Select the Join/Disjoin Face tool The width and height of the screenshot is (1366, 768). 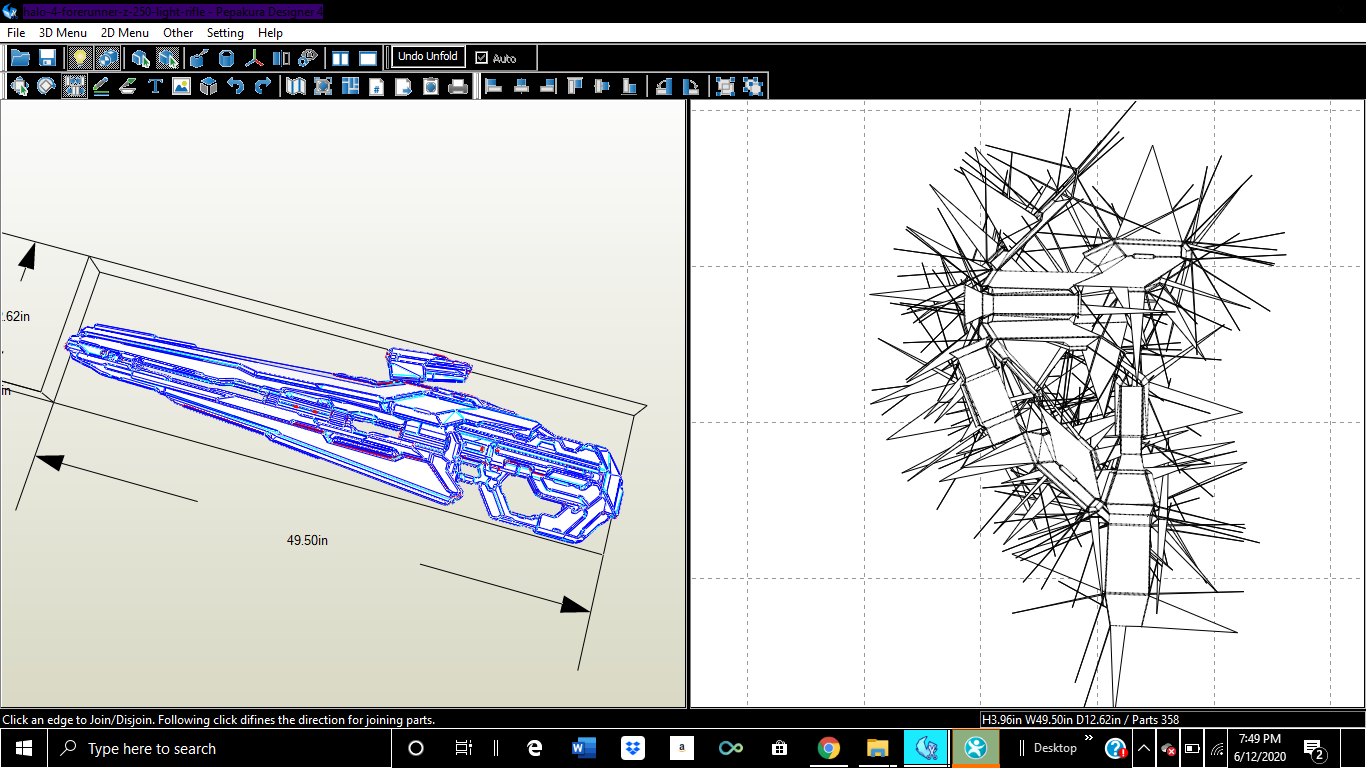point(74,87)
